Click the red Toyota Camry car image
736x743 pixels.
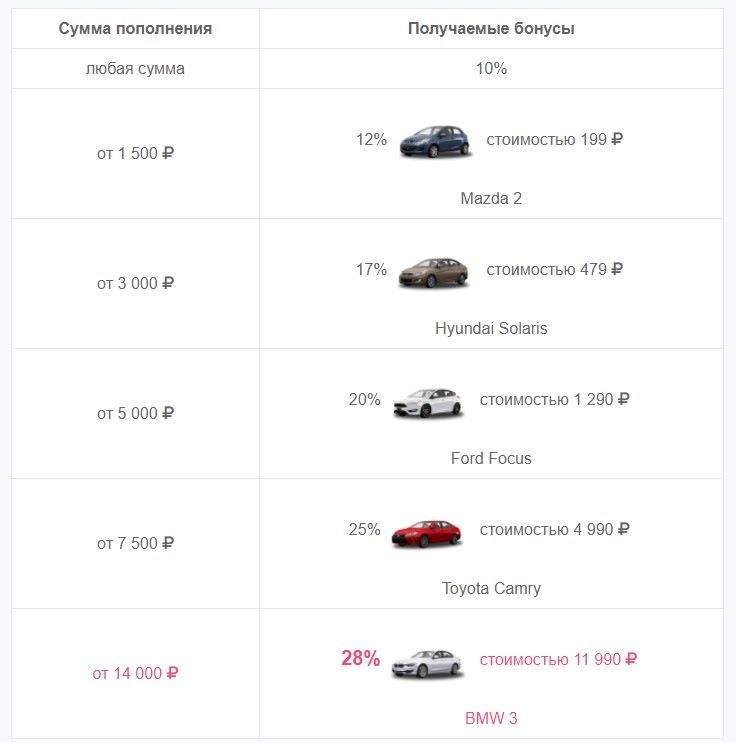(x=426, y=533)
